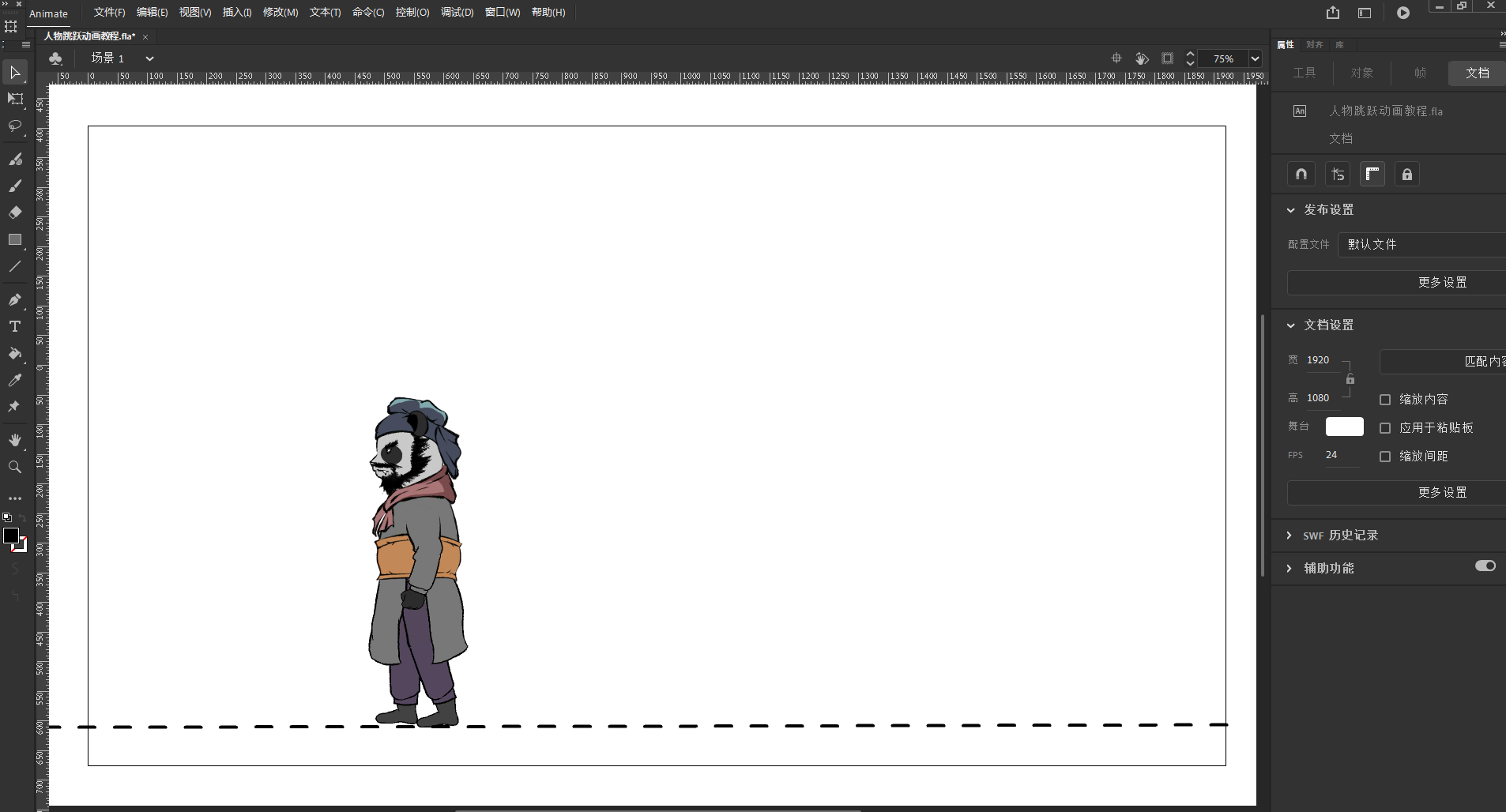Select the Free Transform tool
Viewport: 1506px width, 812px height.
tap(14, 99)
